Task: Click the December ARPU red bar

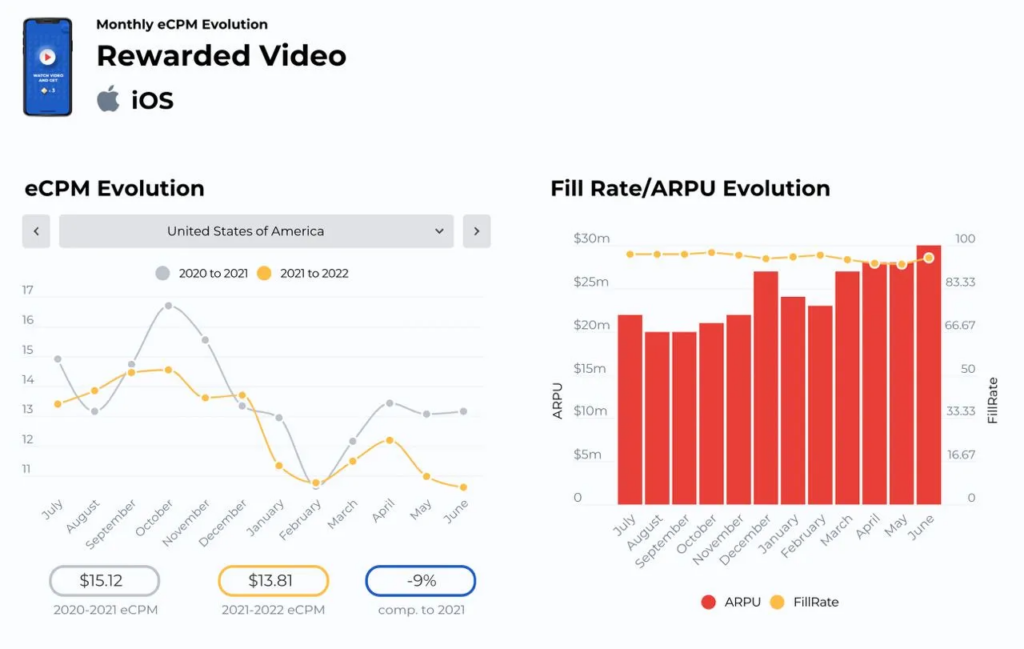Action: 766,388
